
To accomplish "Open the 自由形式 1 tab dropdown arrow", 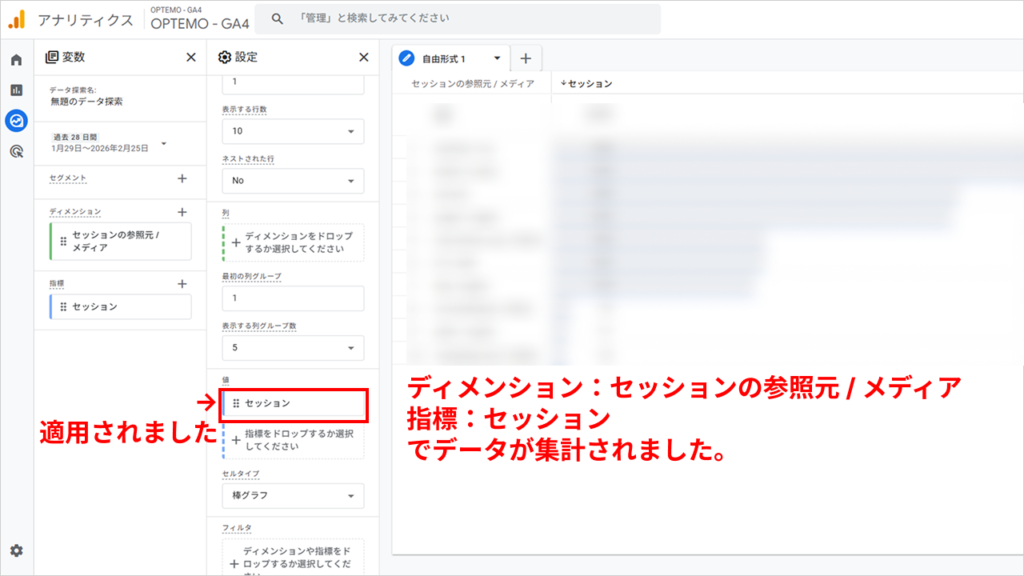I will click(x=496, y=59).
